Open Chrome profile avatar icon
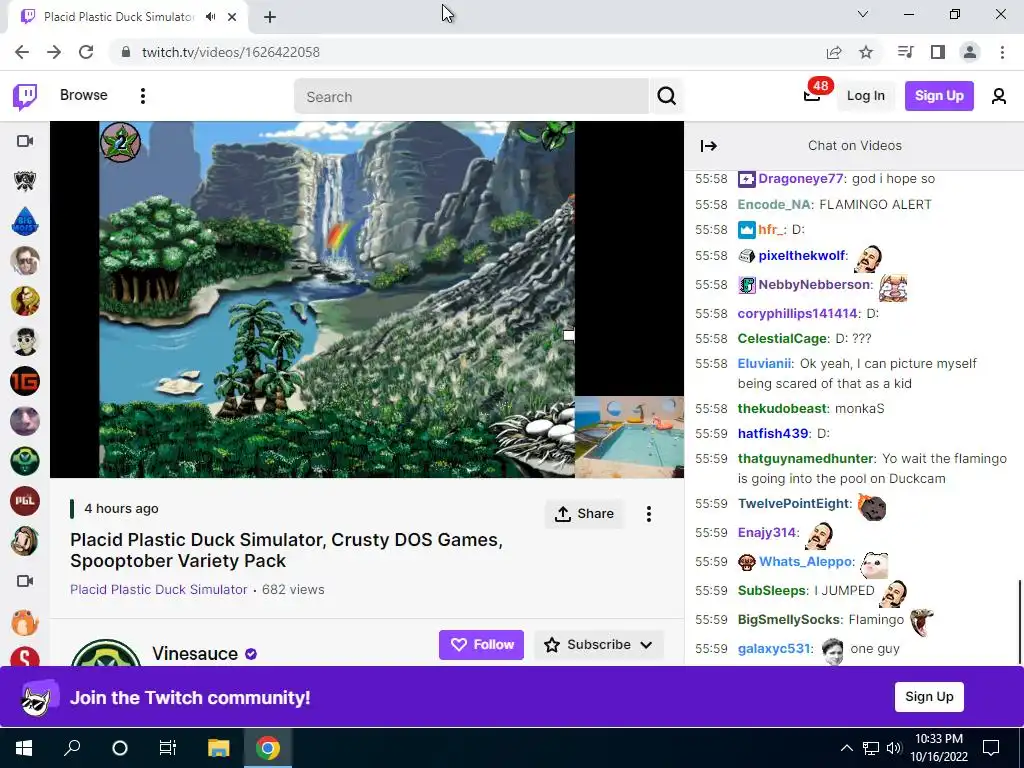Image resolution: width=1024 pixels, height=768 pixels. tap(970, 52)
